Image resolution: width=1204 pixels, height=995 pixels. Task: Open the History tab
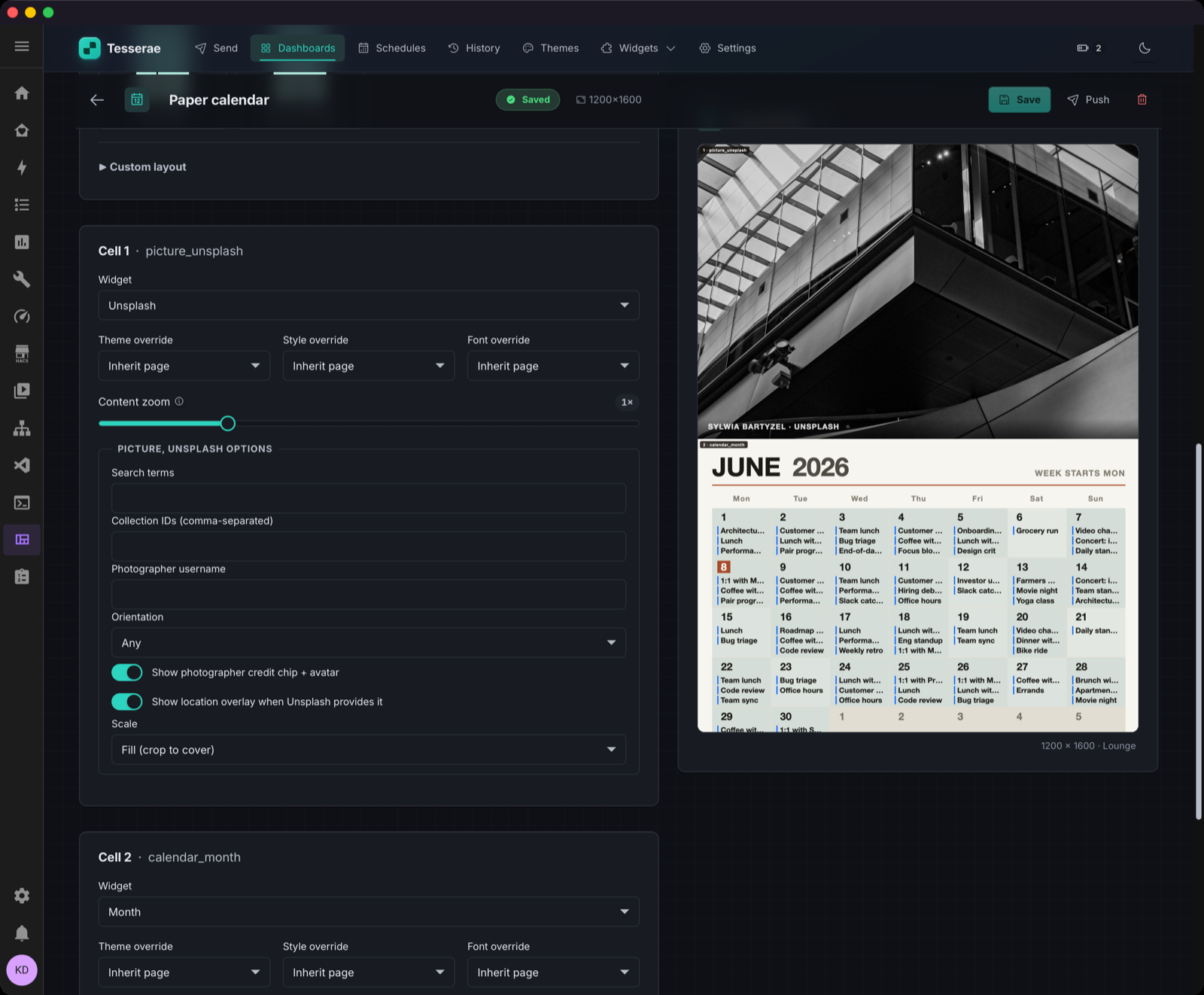[x=474, y=48]
